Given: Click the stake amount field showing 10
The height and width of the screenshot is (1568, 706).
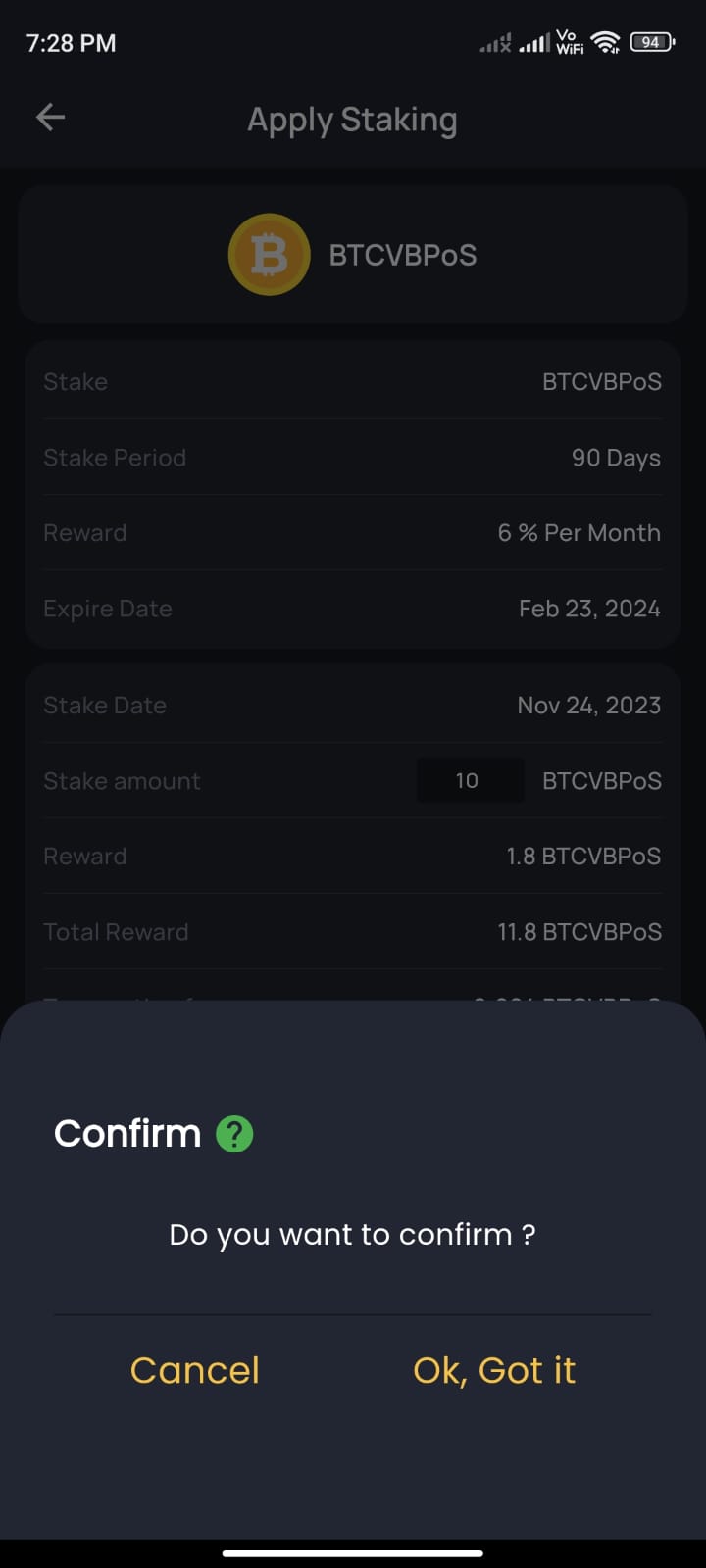Looking at the screenshot, I should point(470,781).
